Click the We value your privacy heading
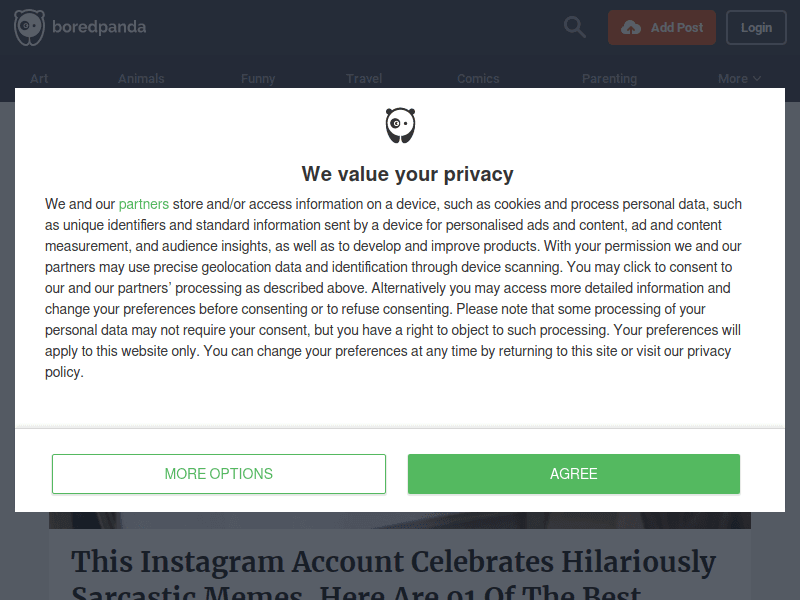This screenshot has width=800, height=600. click(408, 174)
